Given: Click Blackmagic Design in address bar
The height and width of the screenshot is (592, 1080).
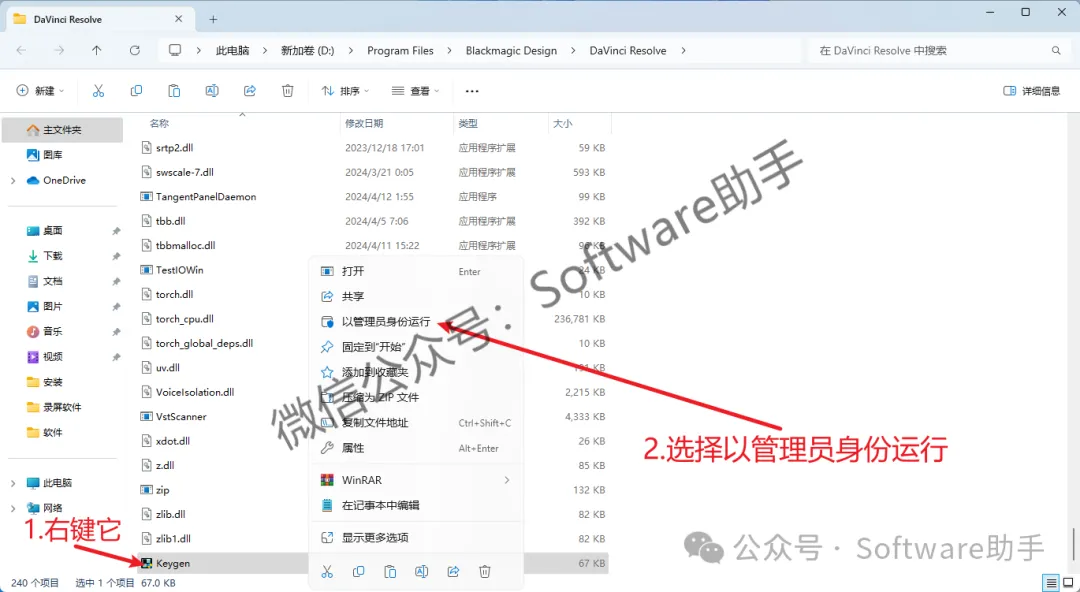Looking at the screenshot, I should click(x=511, y=50).
